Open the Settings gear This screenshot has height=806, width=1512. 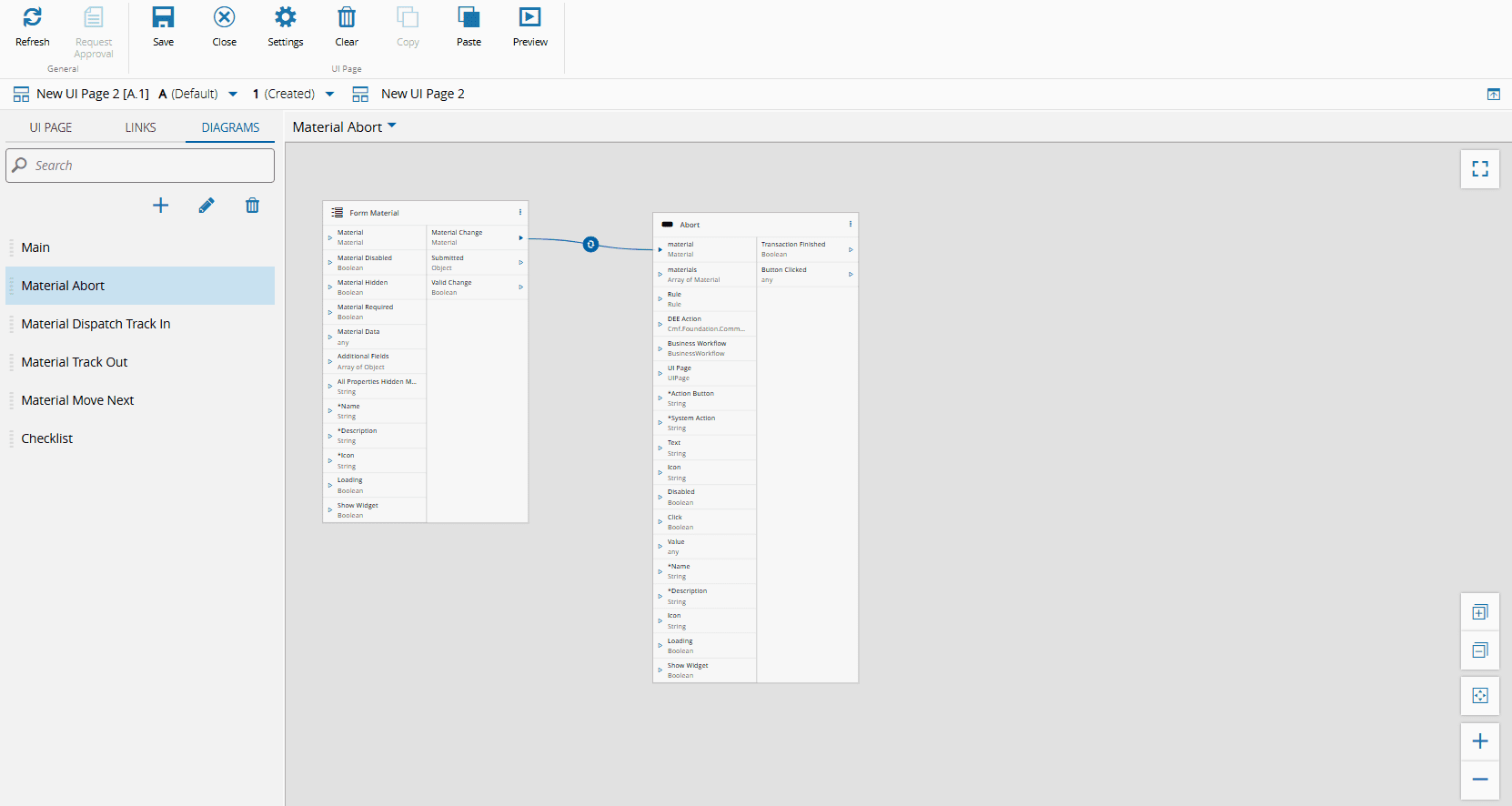pyautogui.click(x=285, y=18)
